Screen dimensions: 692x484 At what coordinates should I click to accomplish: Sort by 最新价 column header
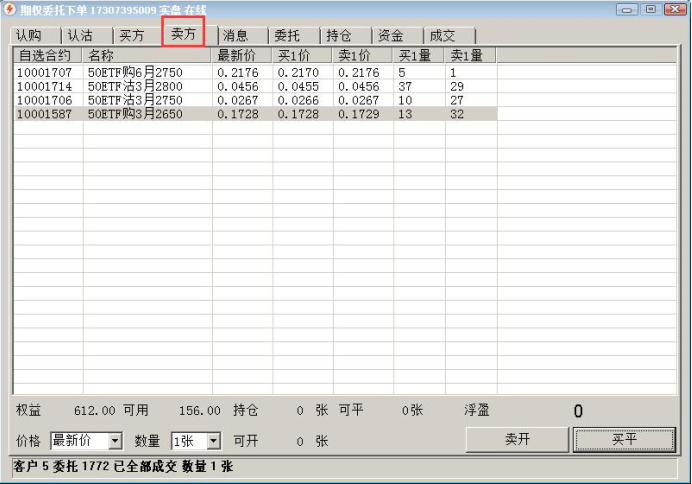(241, 55)
